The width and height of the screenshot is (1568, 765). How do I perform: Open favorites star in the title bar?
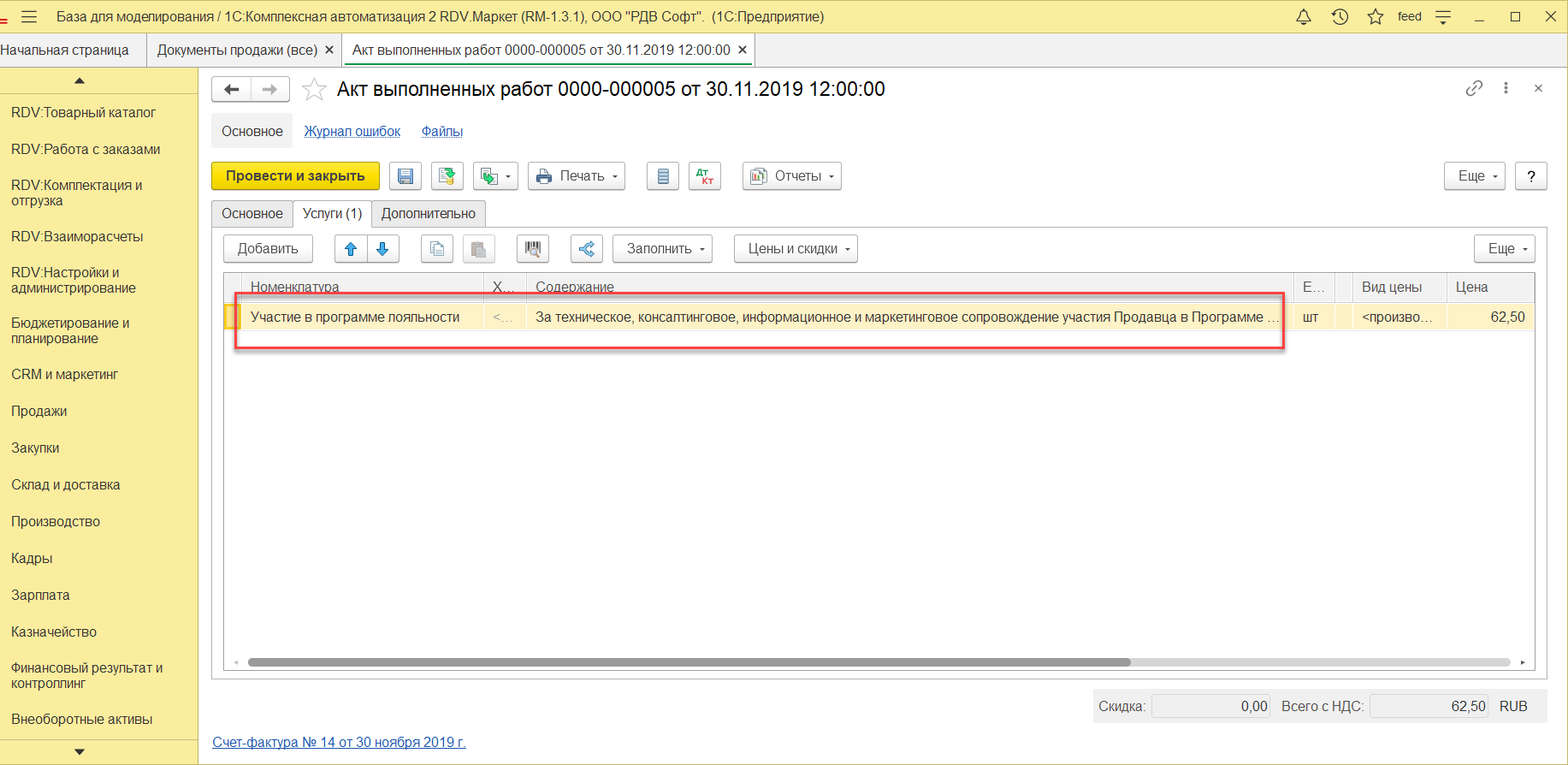(1376, 16)
